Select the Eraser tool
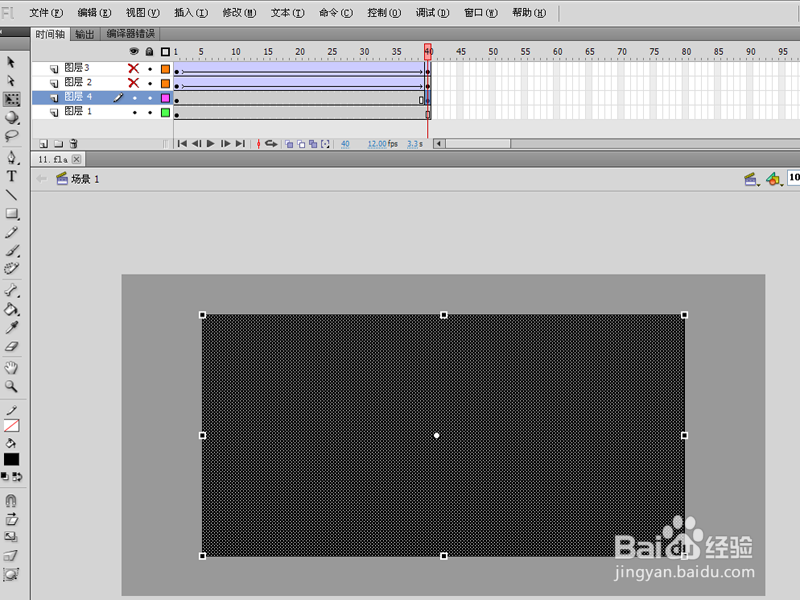 11,346
